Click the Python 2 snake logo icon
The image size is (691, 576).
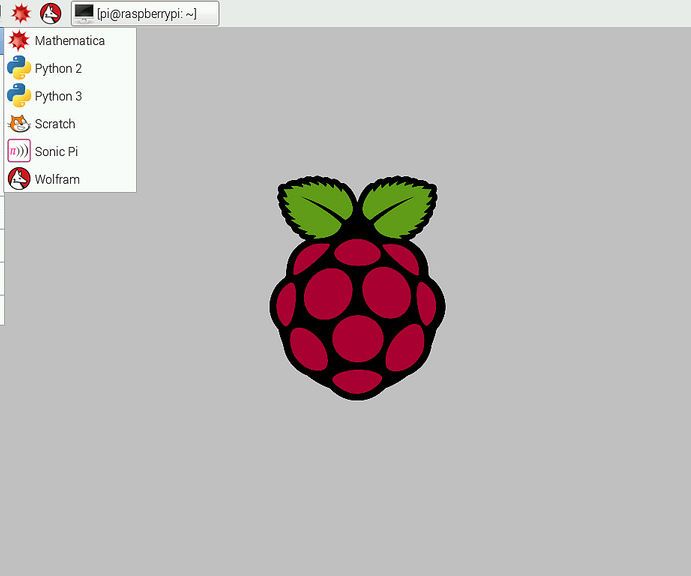19,68
